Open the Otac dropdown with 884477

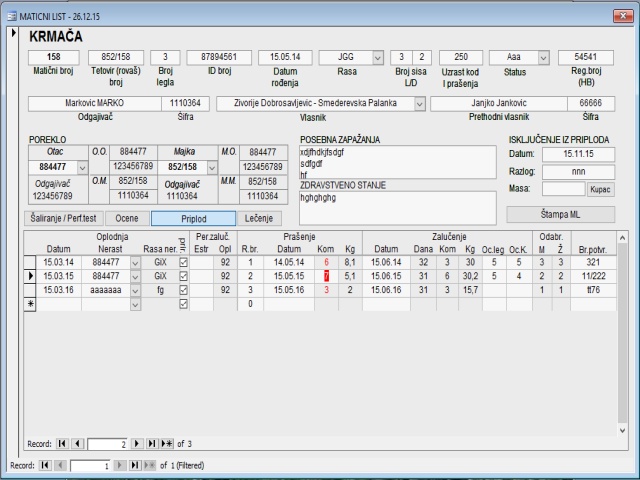pos(82,166)
